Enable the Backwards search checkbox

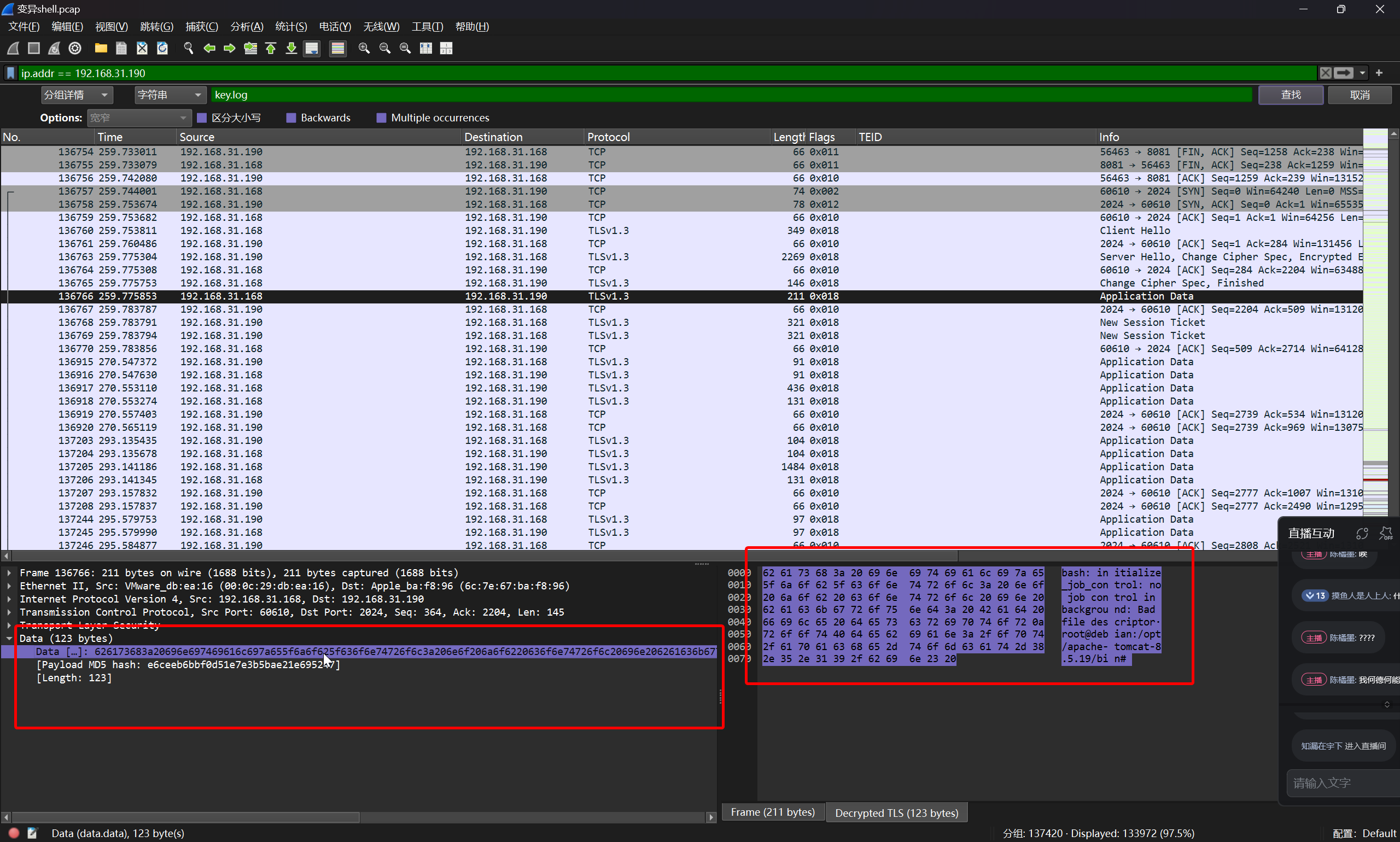(291, 118)
